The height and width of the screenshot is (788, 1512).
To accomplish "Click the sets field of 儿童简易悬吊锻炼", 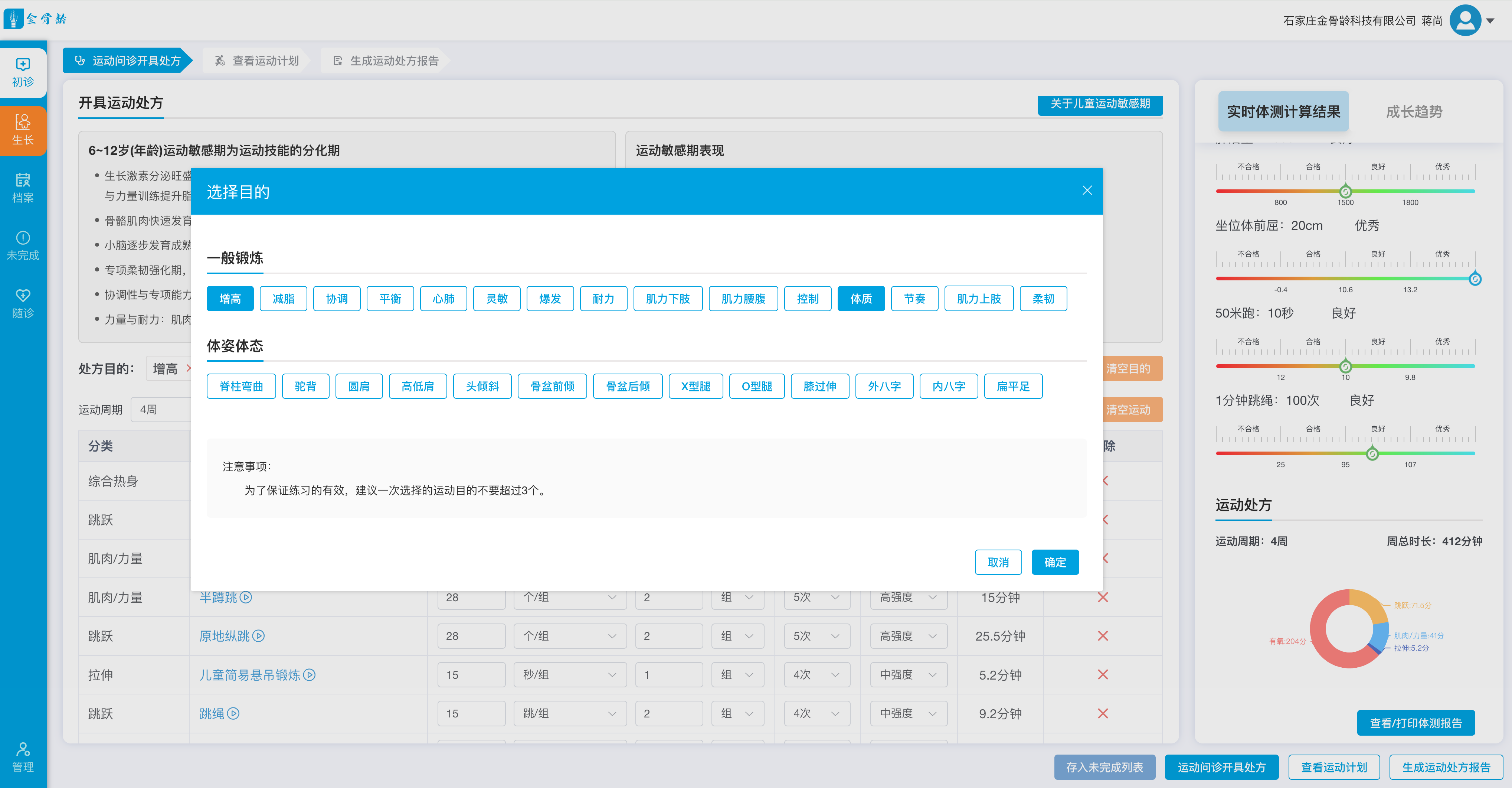I will [668, 675].
